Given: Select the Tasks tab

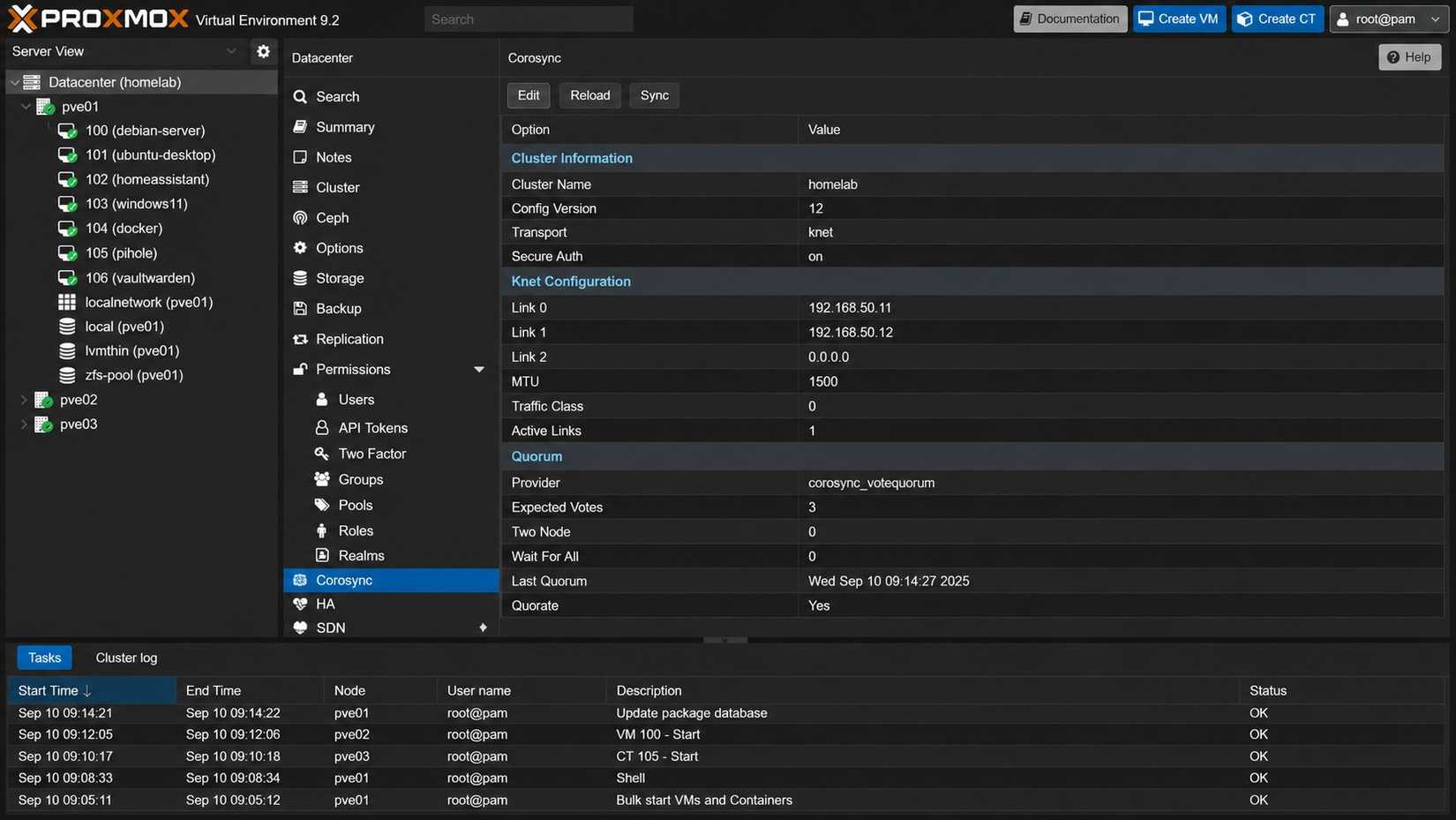Looking at the screenshot, I should 44,658.
